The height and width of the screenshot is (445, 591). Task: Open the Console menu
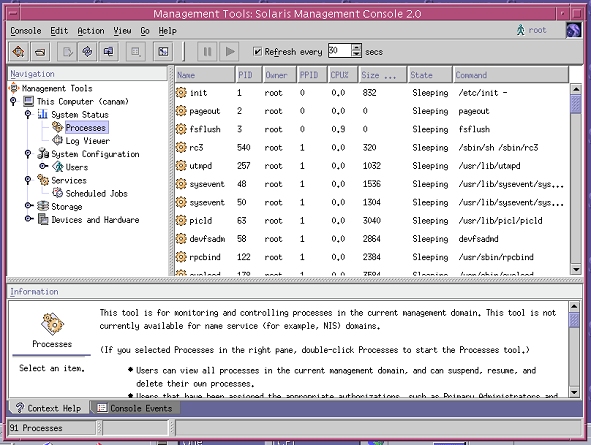click(x=26, y=31)
